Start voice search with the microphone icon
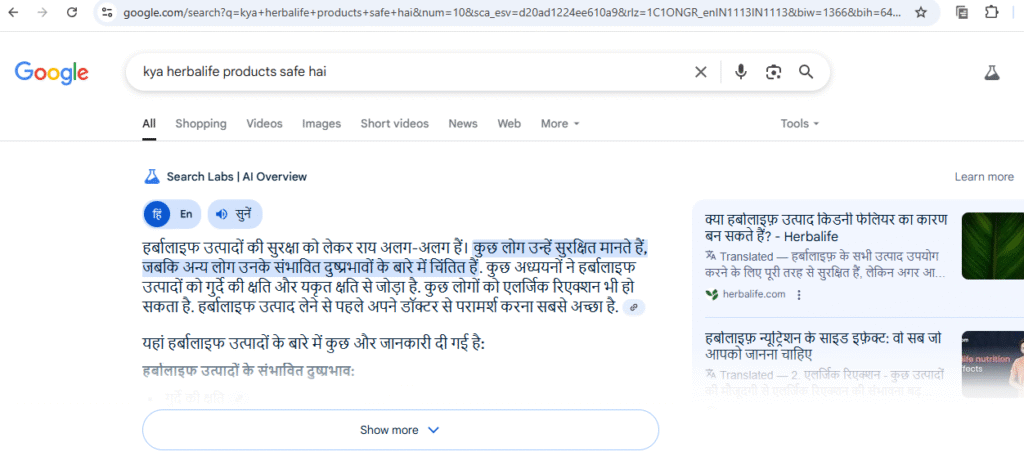Screen dimensions: 1024x456 coord(741,72)
